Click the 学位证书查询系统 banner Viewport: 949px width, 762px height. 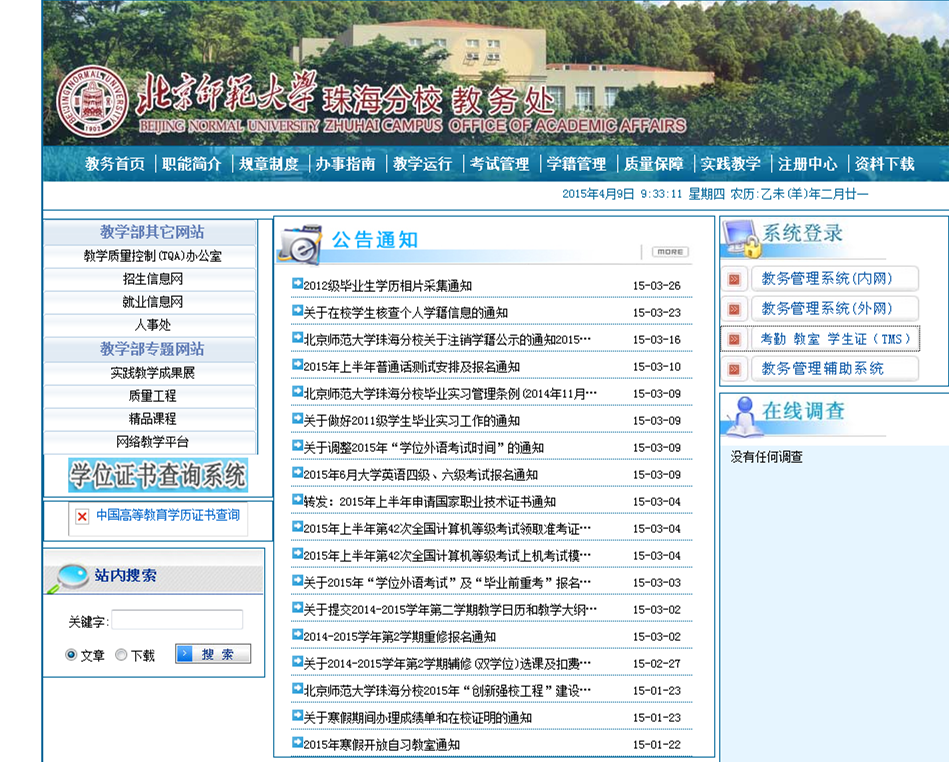[x=158, y=475]
